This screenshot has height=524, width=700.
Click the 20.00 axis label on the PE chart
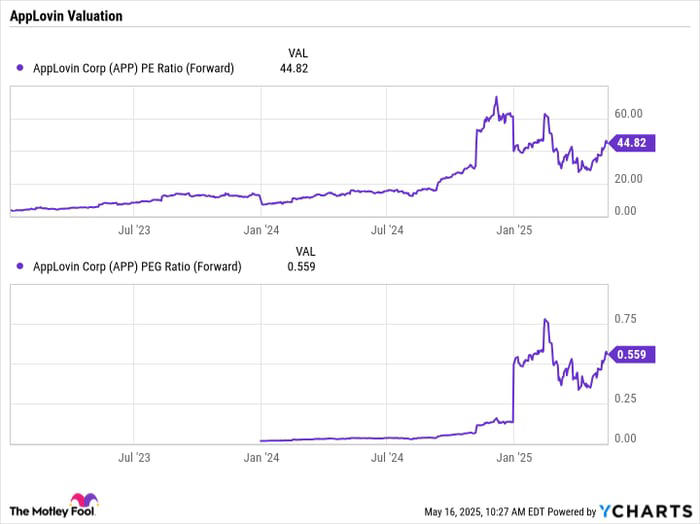tap(628, 179)
